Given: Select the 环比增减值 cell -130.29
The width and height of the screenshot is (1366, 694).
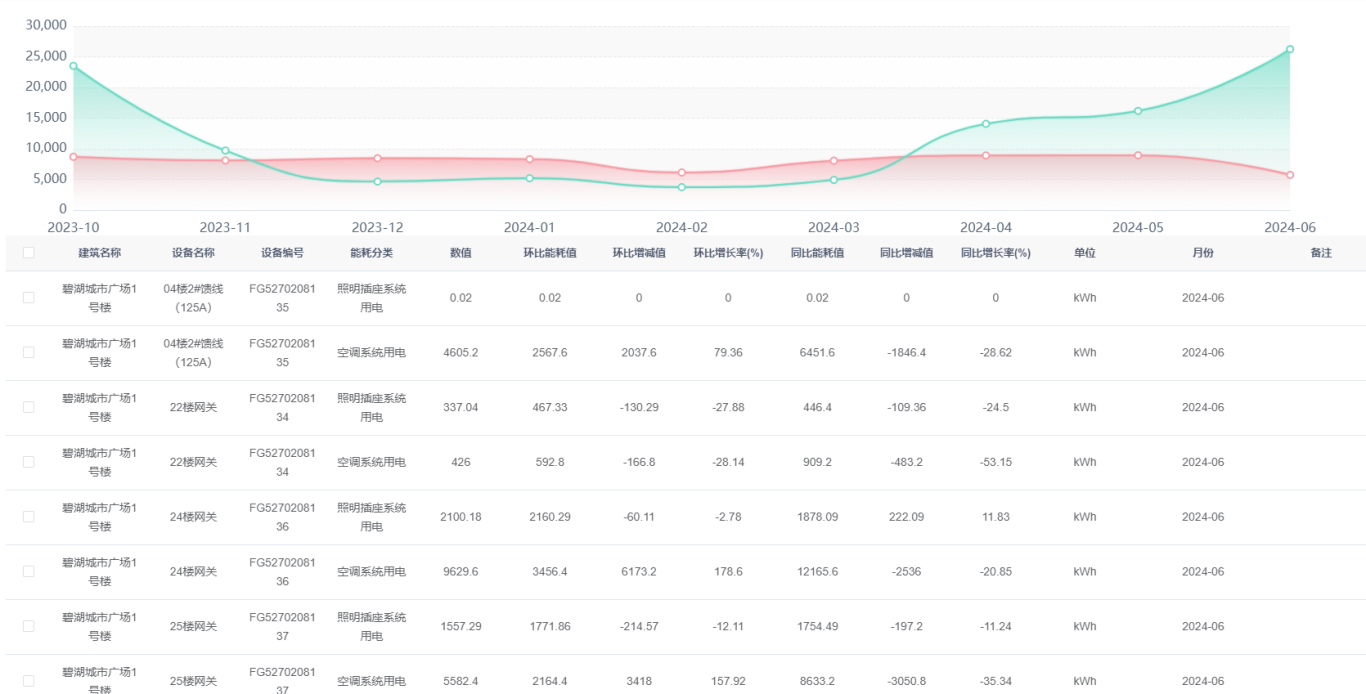Looking at the screenshot, I should pos(639,408).
